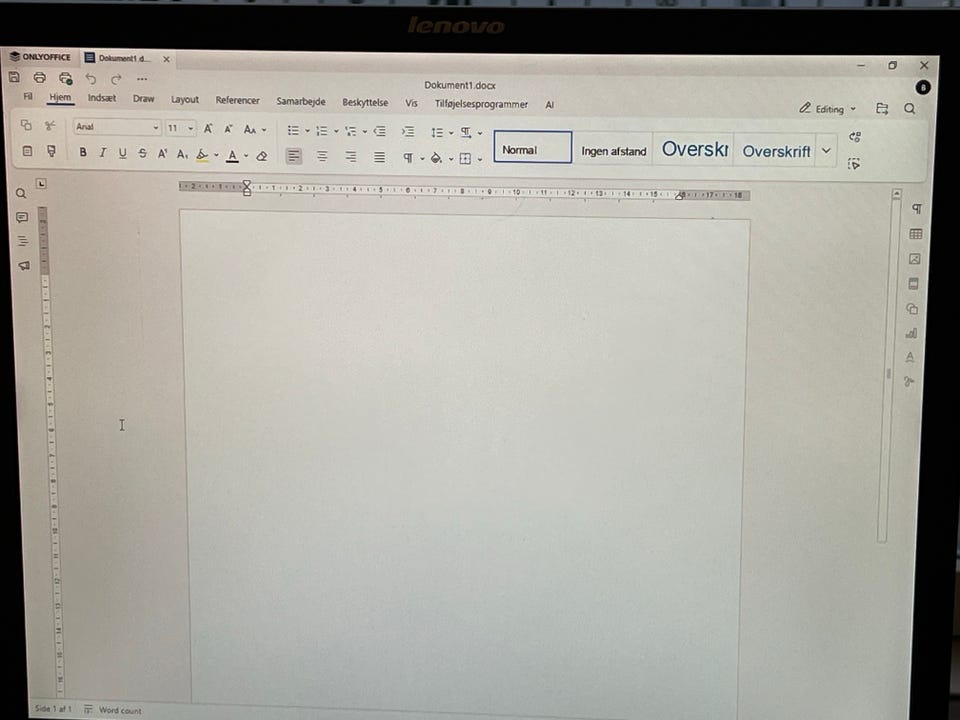Apply the Normal style

tap(533, 147)
